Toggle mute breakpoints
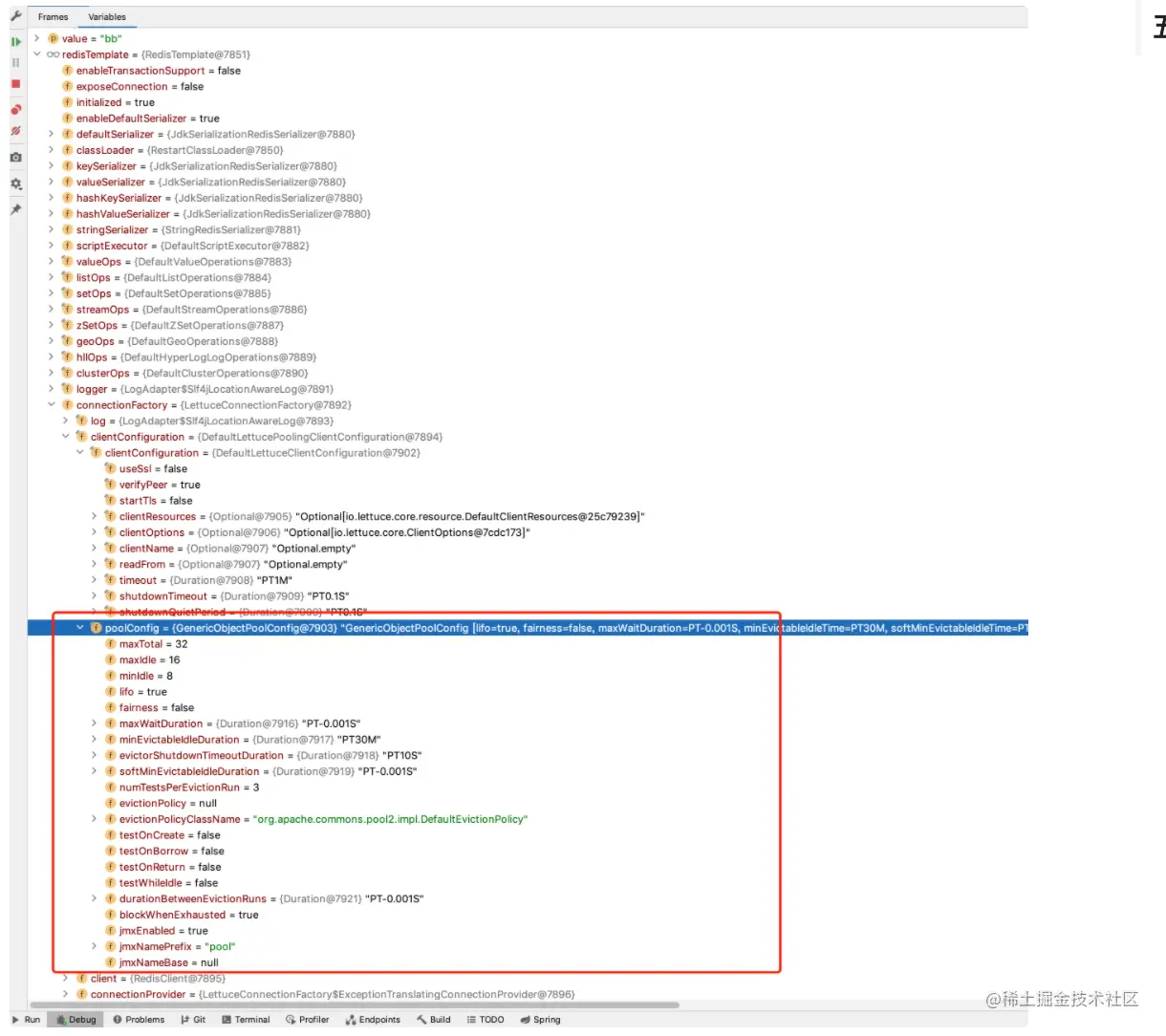Viewport: 1166px width, 1036px height. click(15, 130)
